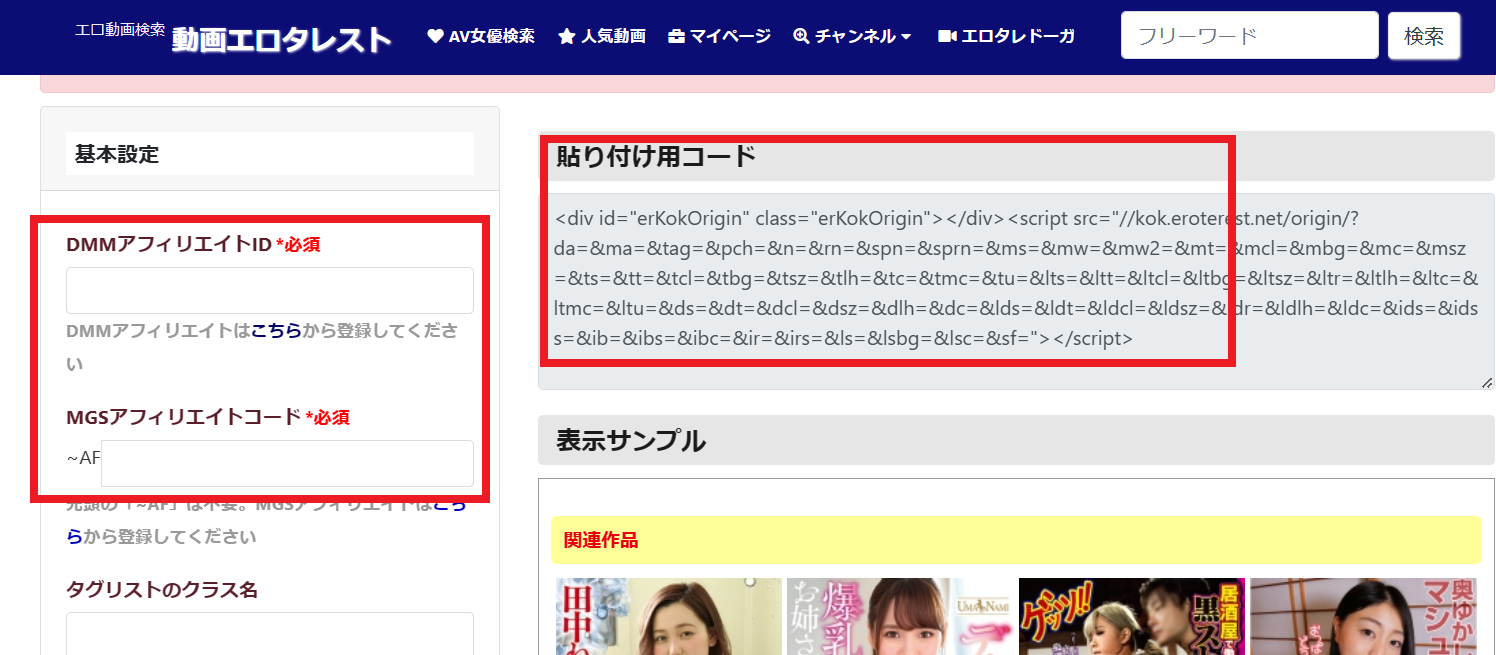Select the DMMアフィリエイトID input field
The width and height of the screenshot is (1496, 655).
(269, 291)
